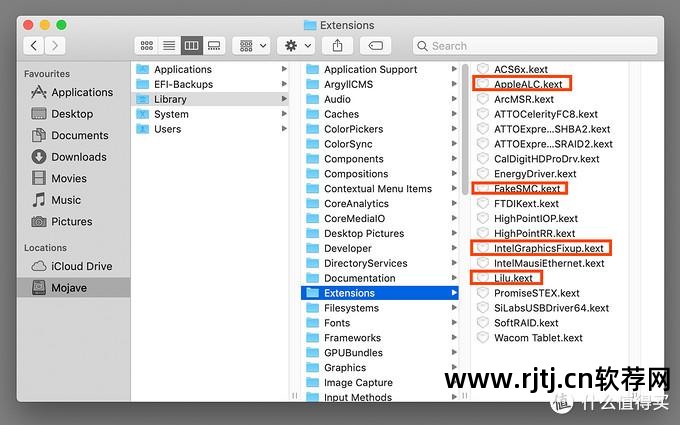Viewport: 680px width, 425px height.
Task: Go back with the left chevron button
Action: pos(34,46)
